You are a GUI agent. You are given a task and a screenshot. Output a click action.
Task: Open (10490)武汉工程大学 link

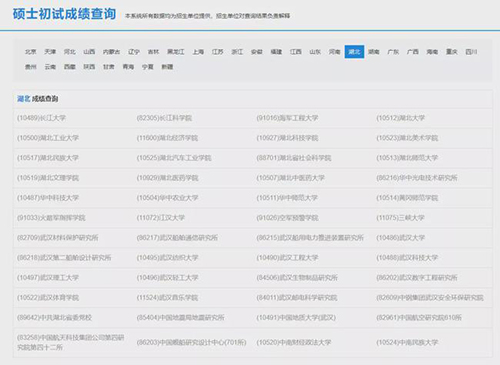click(x=287, y=258)
